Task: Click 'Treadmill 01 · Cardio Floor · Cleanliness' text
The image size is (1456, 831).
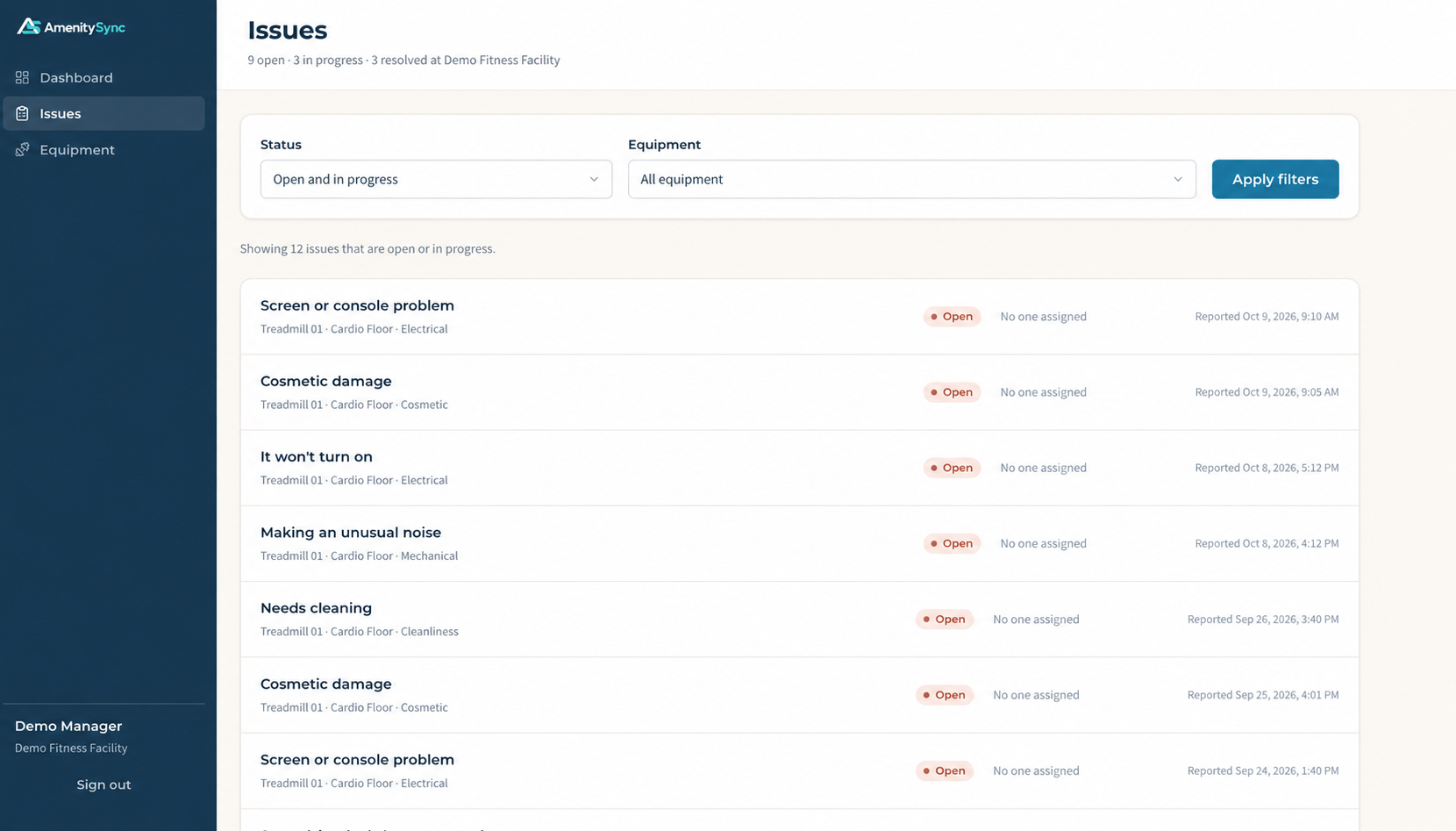Action: coord(359,631)
